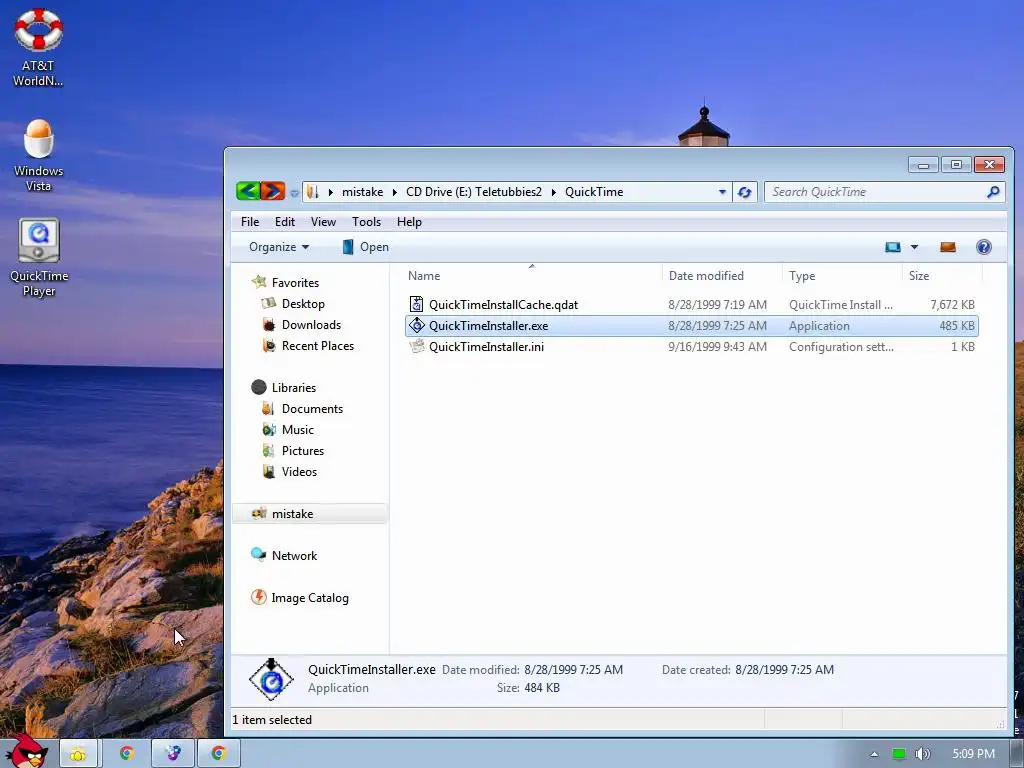Open the Pictures library
Image resolution: width=1024 pixels, height=768 pixels.
click(302, 451)
